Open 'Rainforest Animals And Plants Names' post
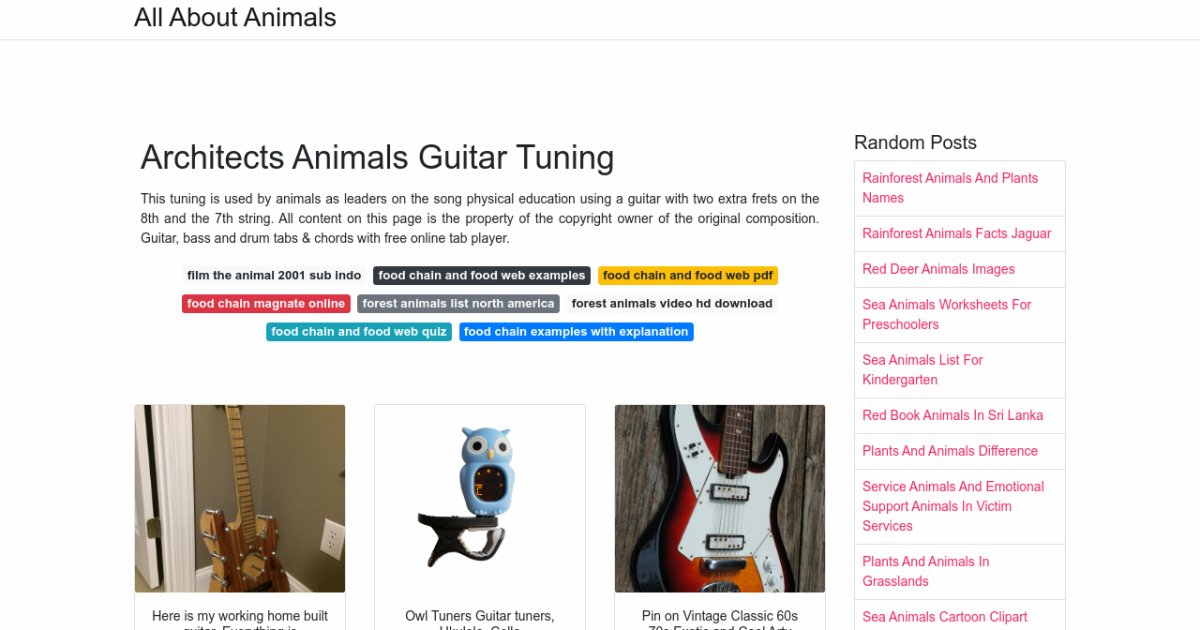The height and width of the screenshot is (630, 1200). 950,188
